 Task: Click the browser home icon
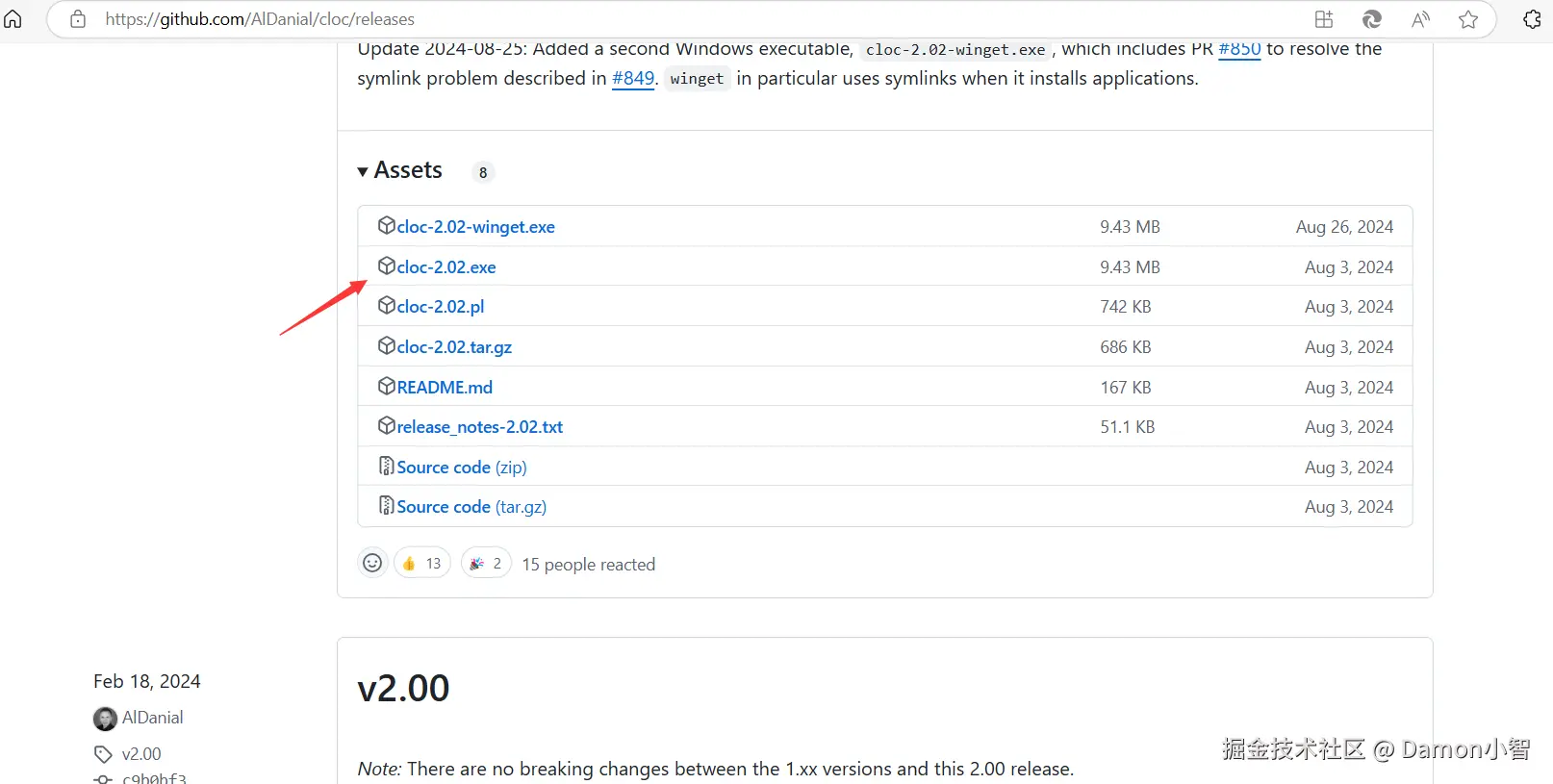tap(13, 19)
